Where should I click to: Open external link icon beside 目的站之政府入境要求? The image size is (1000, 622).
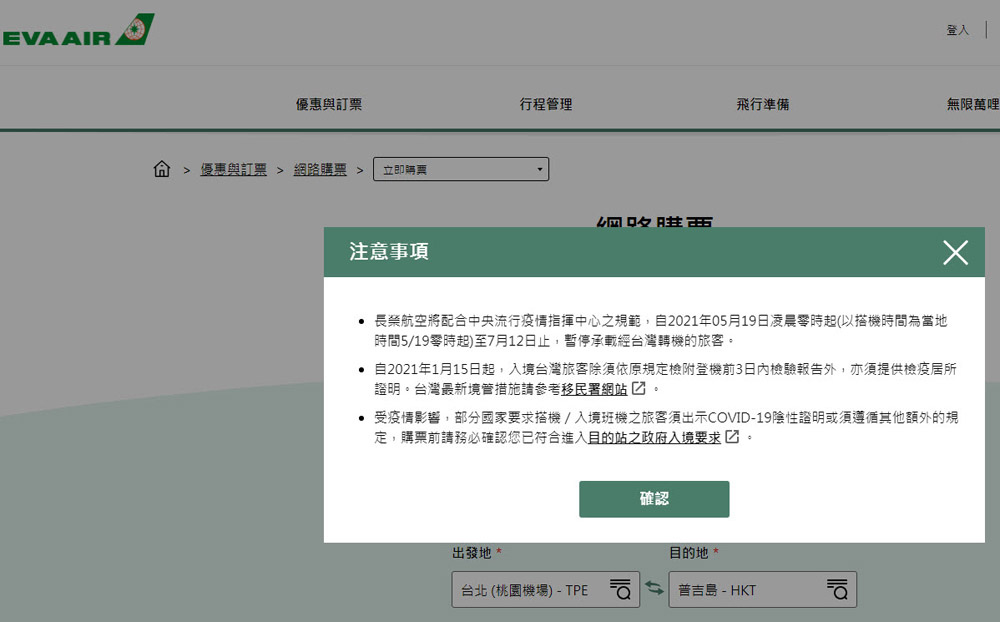732,437
